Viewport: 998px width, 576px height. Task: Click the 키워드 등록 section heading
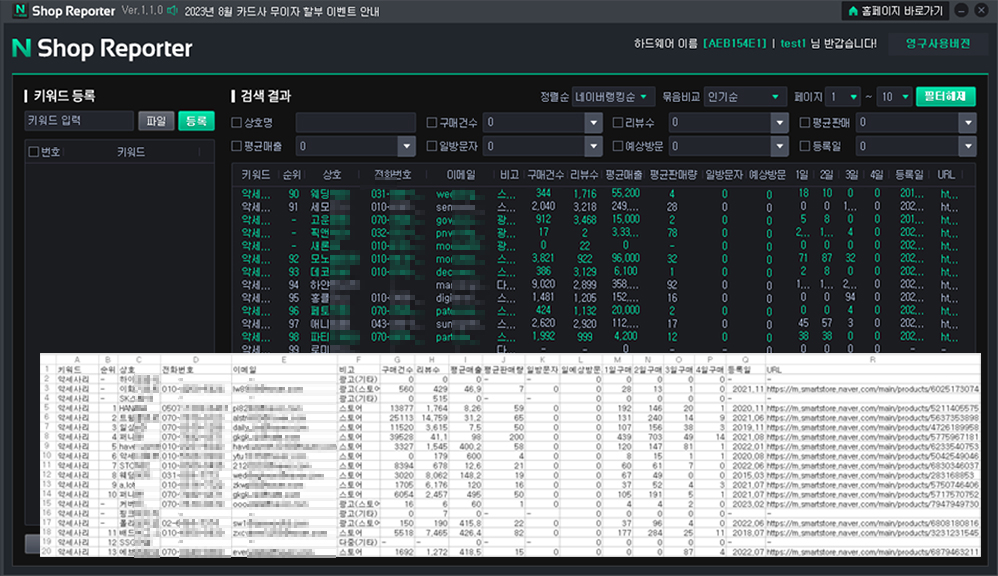(64, 96)
